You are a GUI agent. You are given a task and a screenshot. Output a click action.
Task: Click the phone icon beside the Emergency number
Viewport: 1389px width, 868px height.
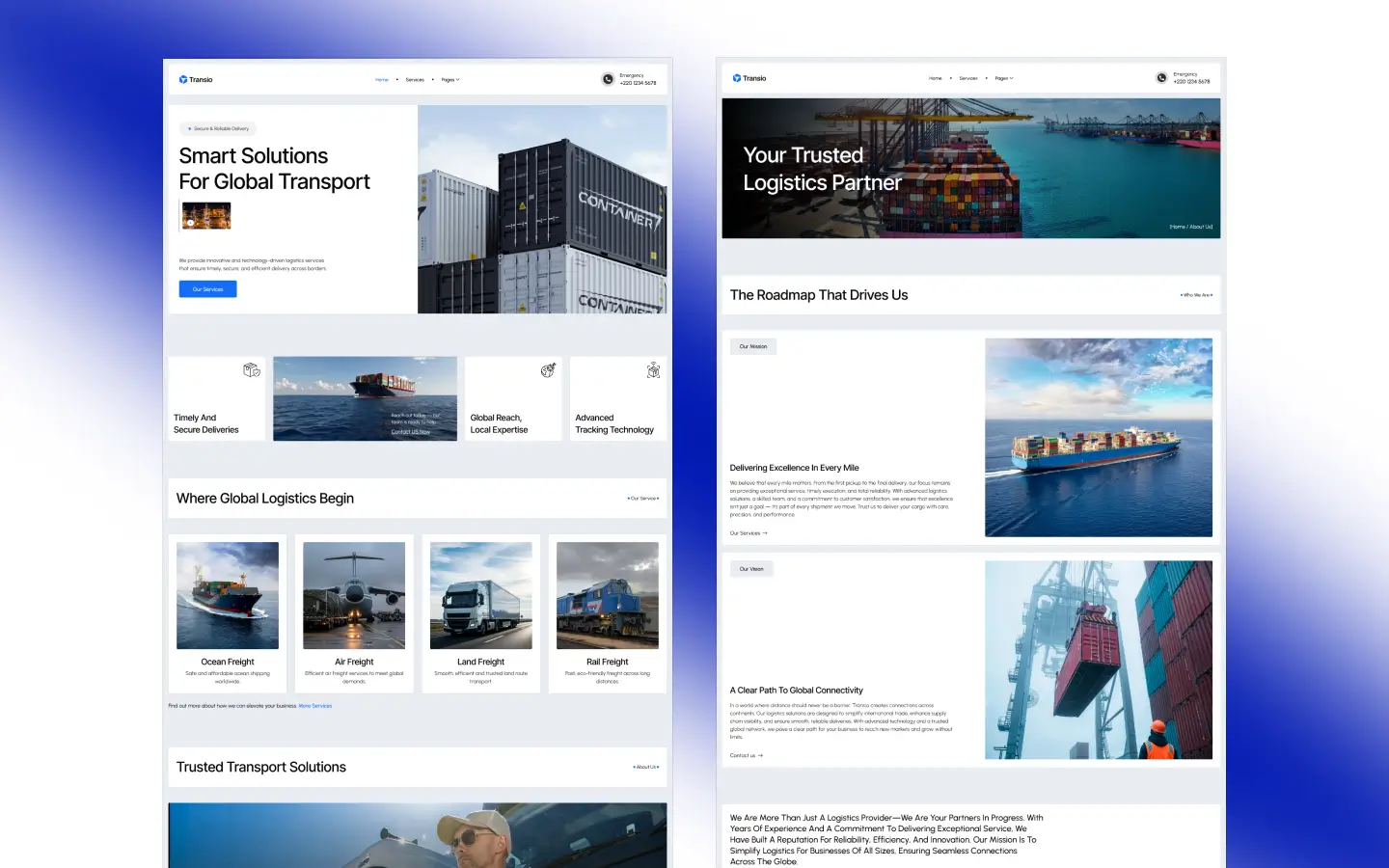click(x=608, y=79)
